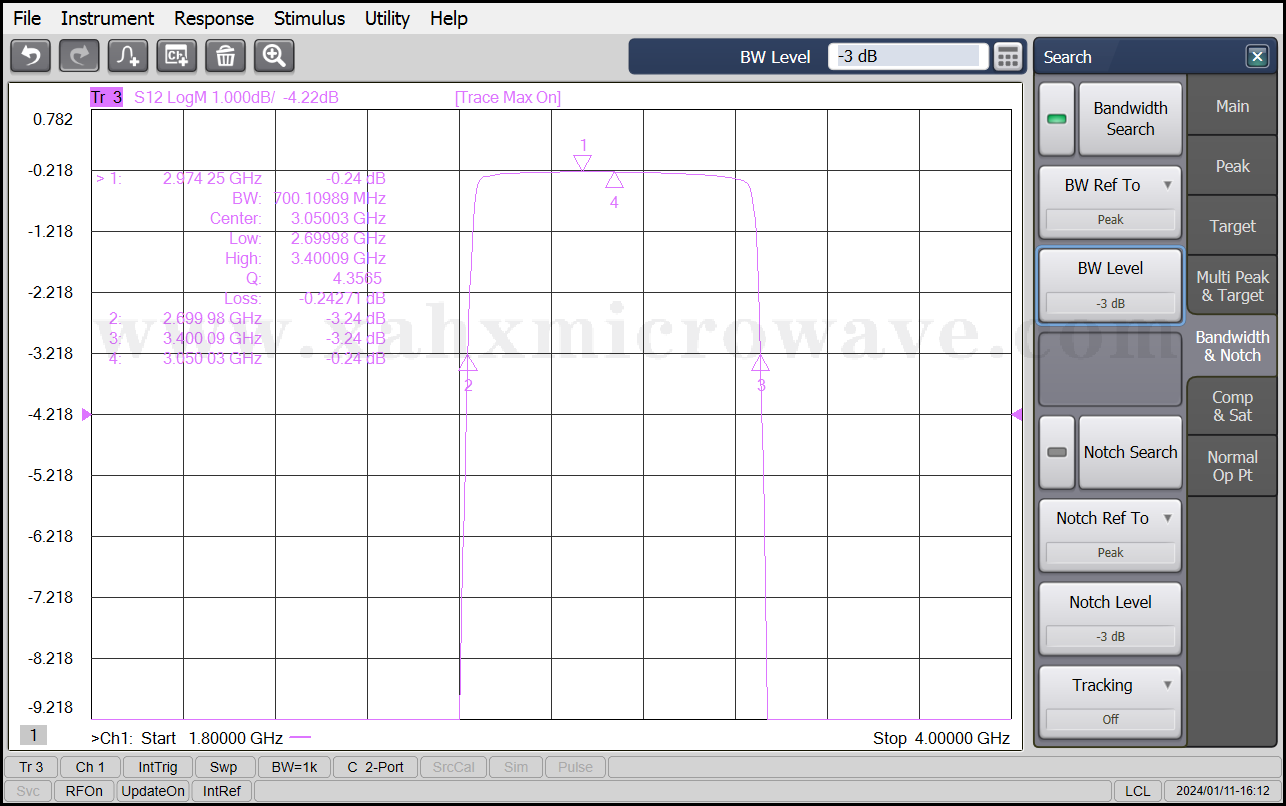Toggle the Notch Search indicator

1056,452
